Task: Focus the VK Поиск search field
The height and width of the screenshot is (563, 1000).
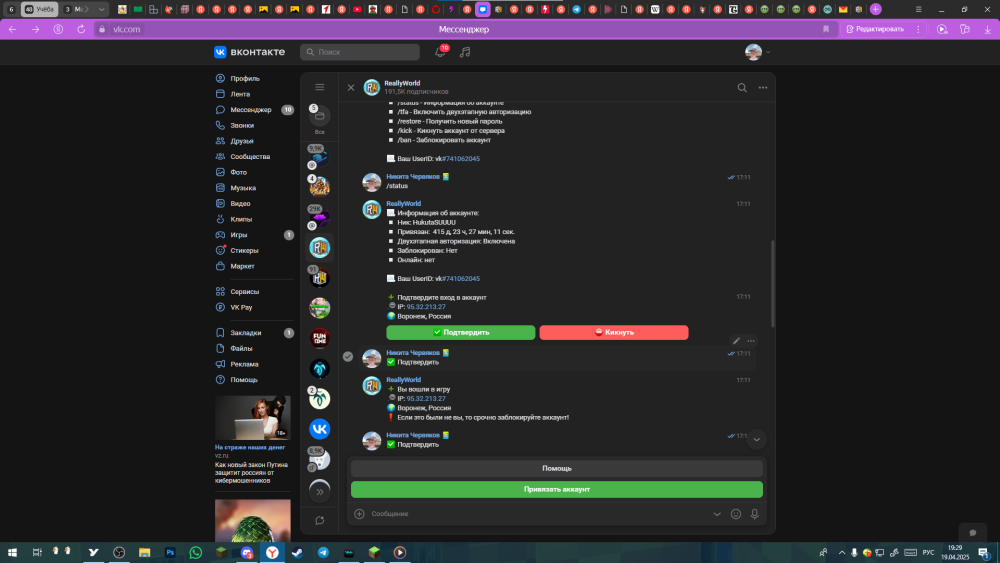Action: click(360, 52)
